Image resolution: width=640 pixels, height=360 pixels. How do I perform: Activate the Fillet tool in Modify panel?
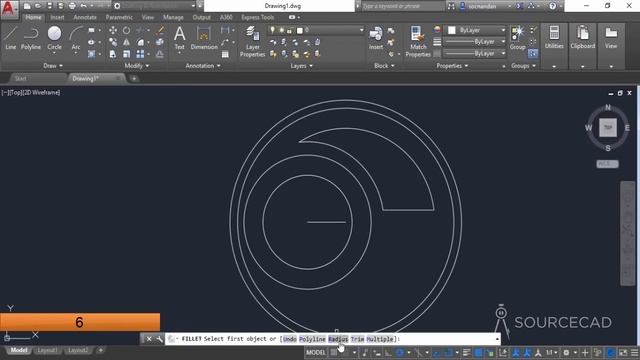coord(140,42)
